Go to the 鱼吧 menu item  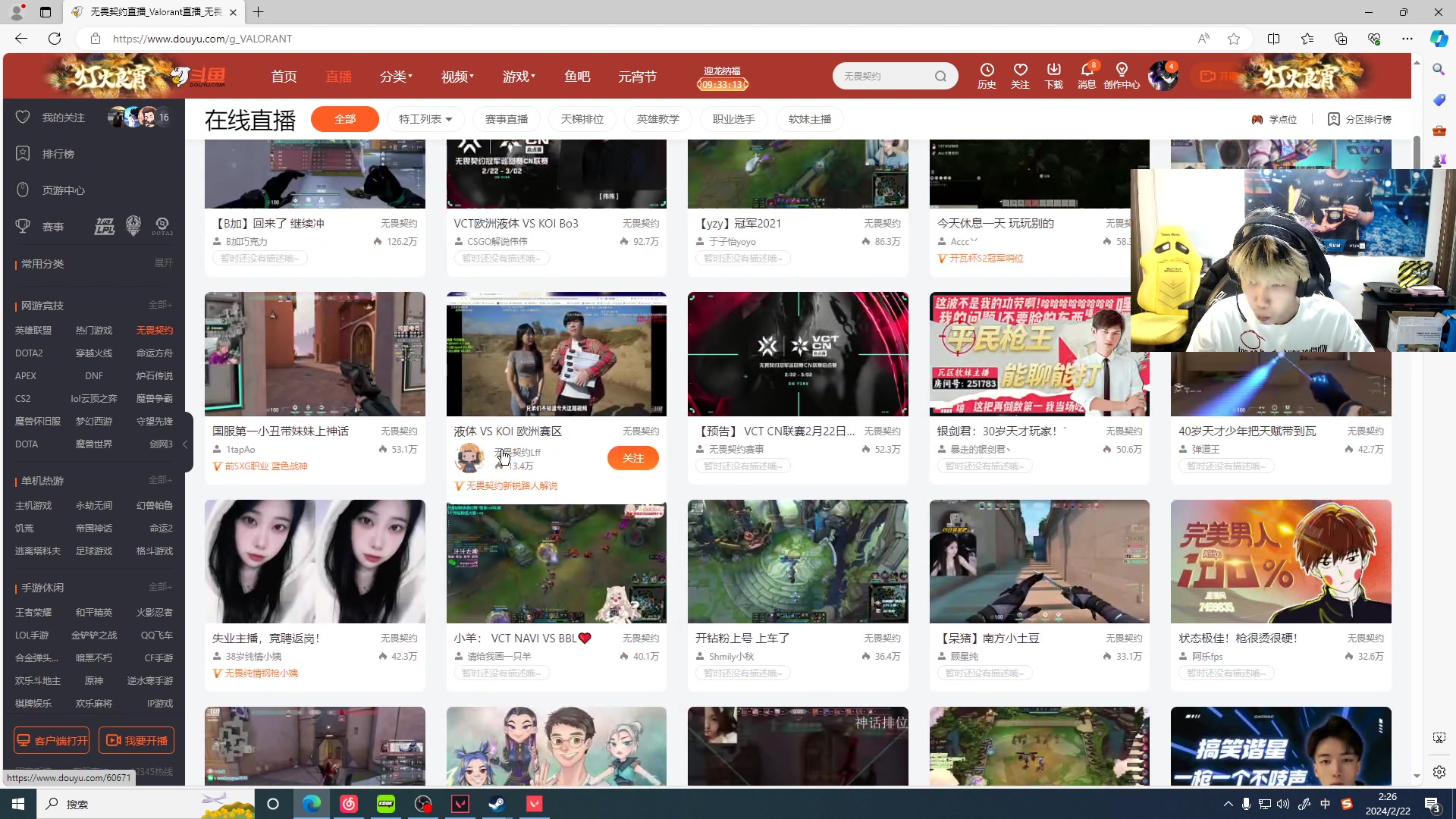[577, 76]
